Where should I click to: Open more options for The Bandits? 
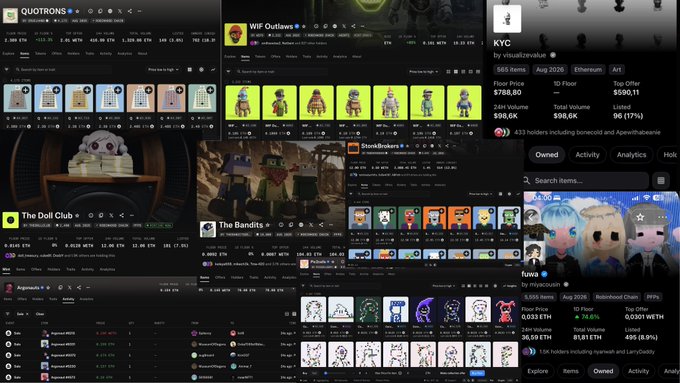point(331,225)
